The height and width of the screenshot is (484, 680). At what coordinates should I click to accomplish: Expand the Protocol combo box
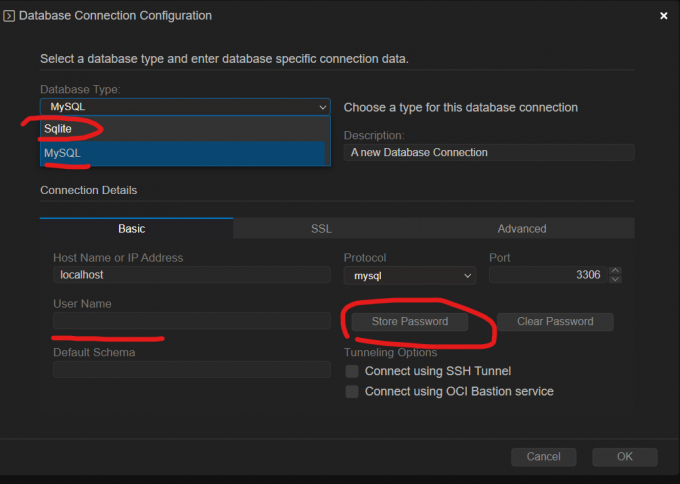tap(409, 275)
